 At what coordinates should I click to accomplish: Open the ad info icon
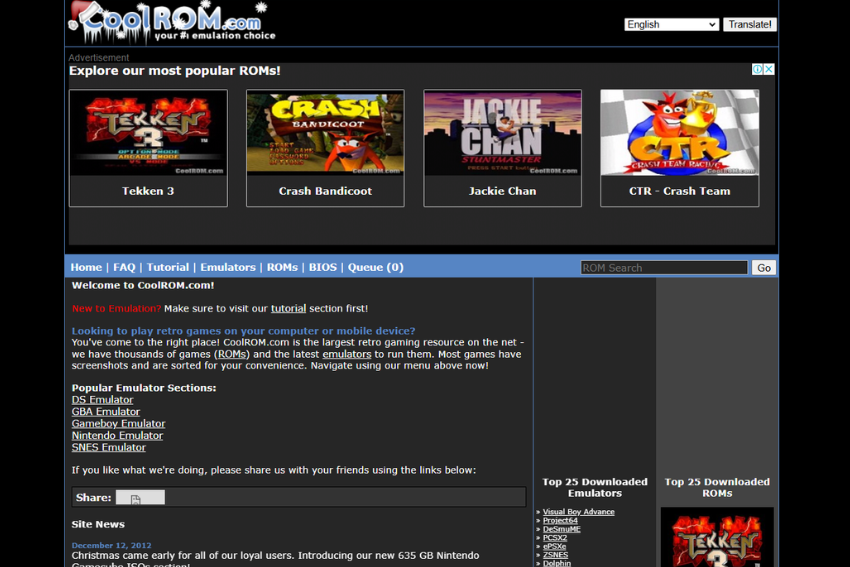pos(757,69)
